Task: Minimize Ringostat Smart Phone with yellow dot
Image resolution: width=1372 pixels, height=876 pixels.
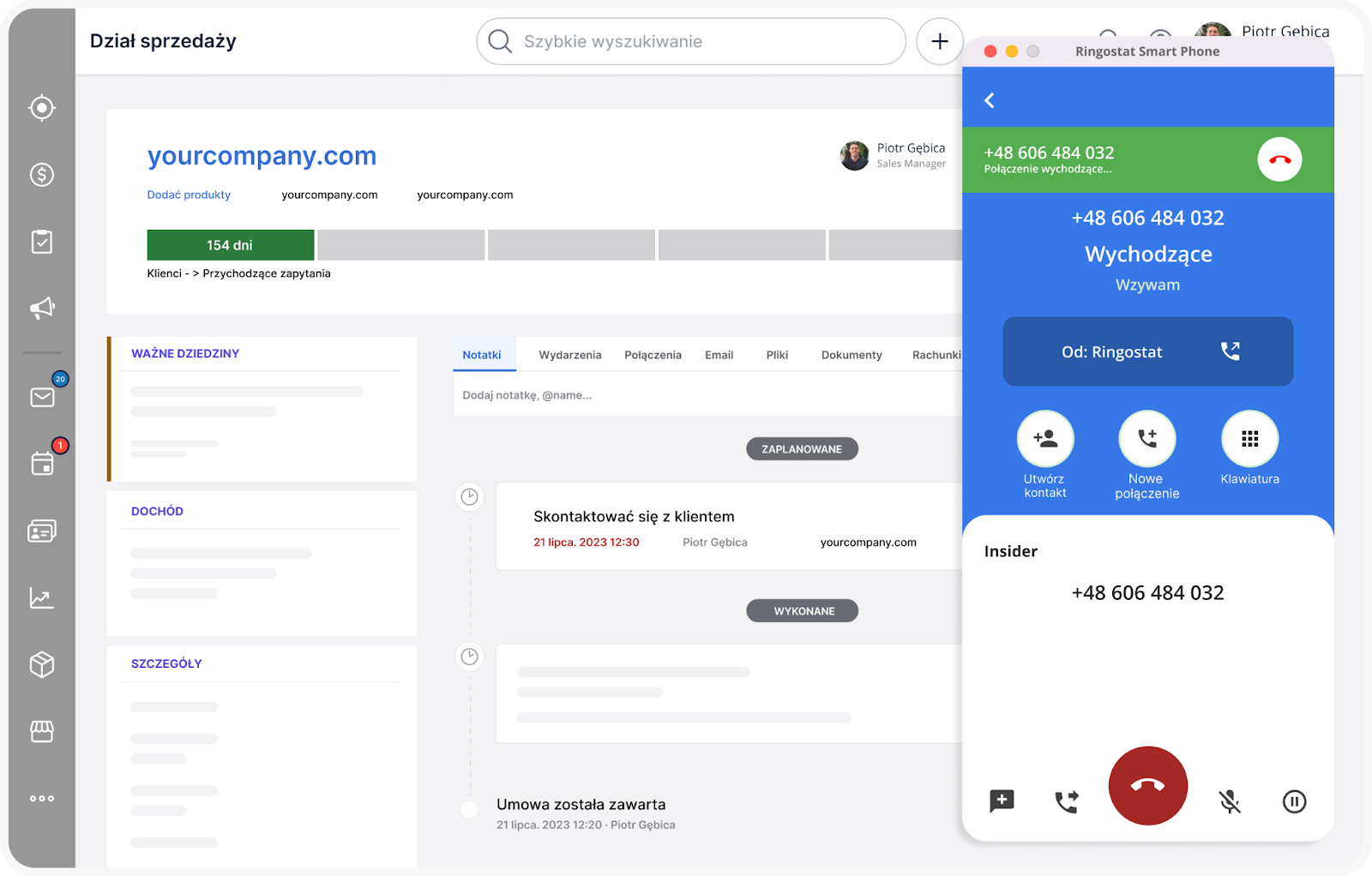Action: point(1012,51)
